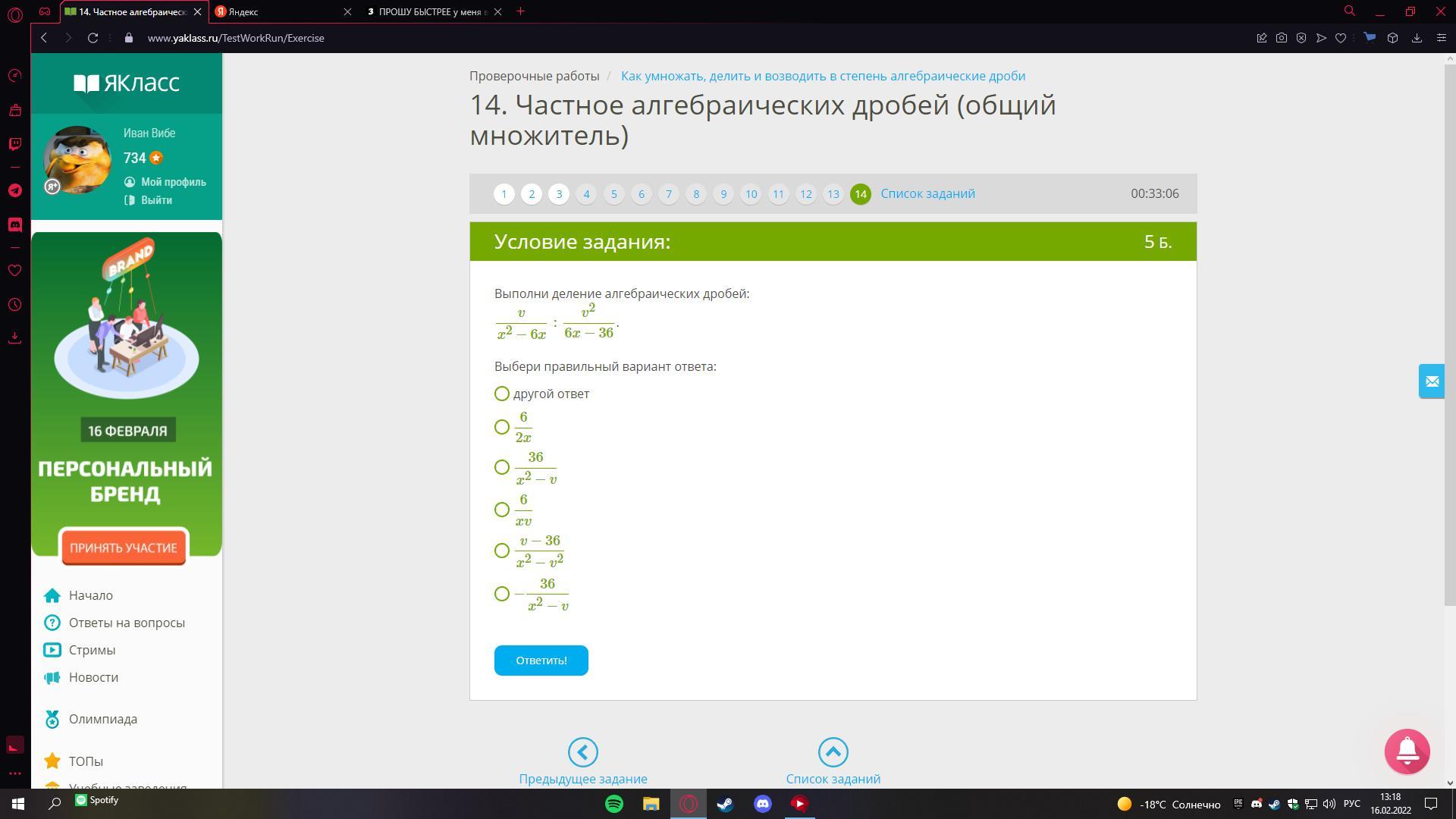Click the "Принять участие" banner button
The width and height of the screenshot is (1456, 819).
pyautogui.click(x=124, y=548)
